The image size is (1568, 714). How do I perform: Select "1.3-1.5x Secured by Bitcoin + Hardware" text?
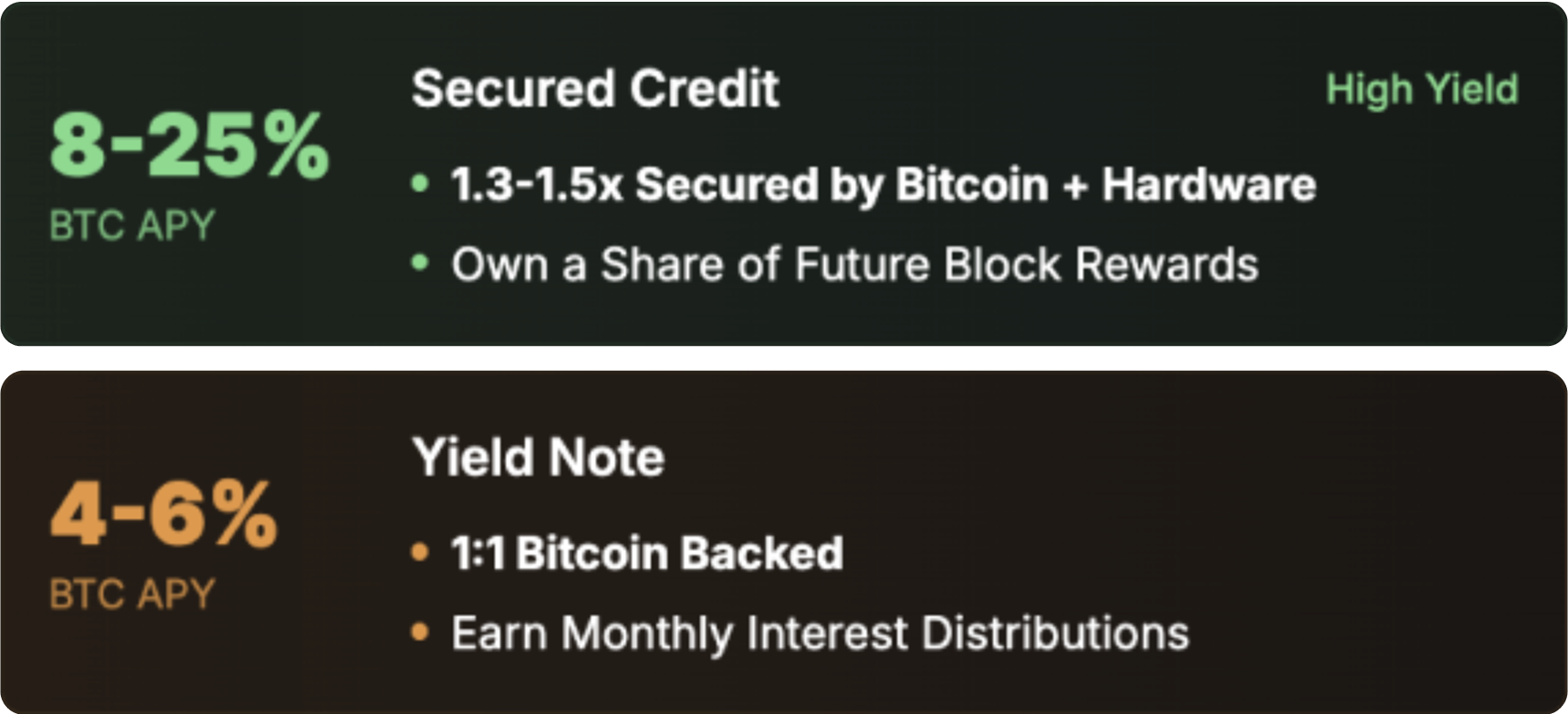click(x=882, y=185)
